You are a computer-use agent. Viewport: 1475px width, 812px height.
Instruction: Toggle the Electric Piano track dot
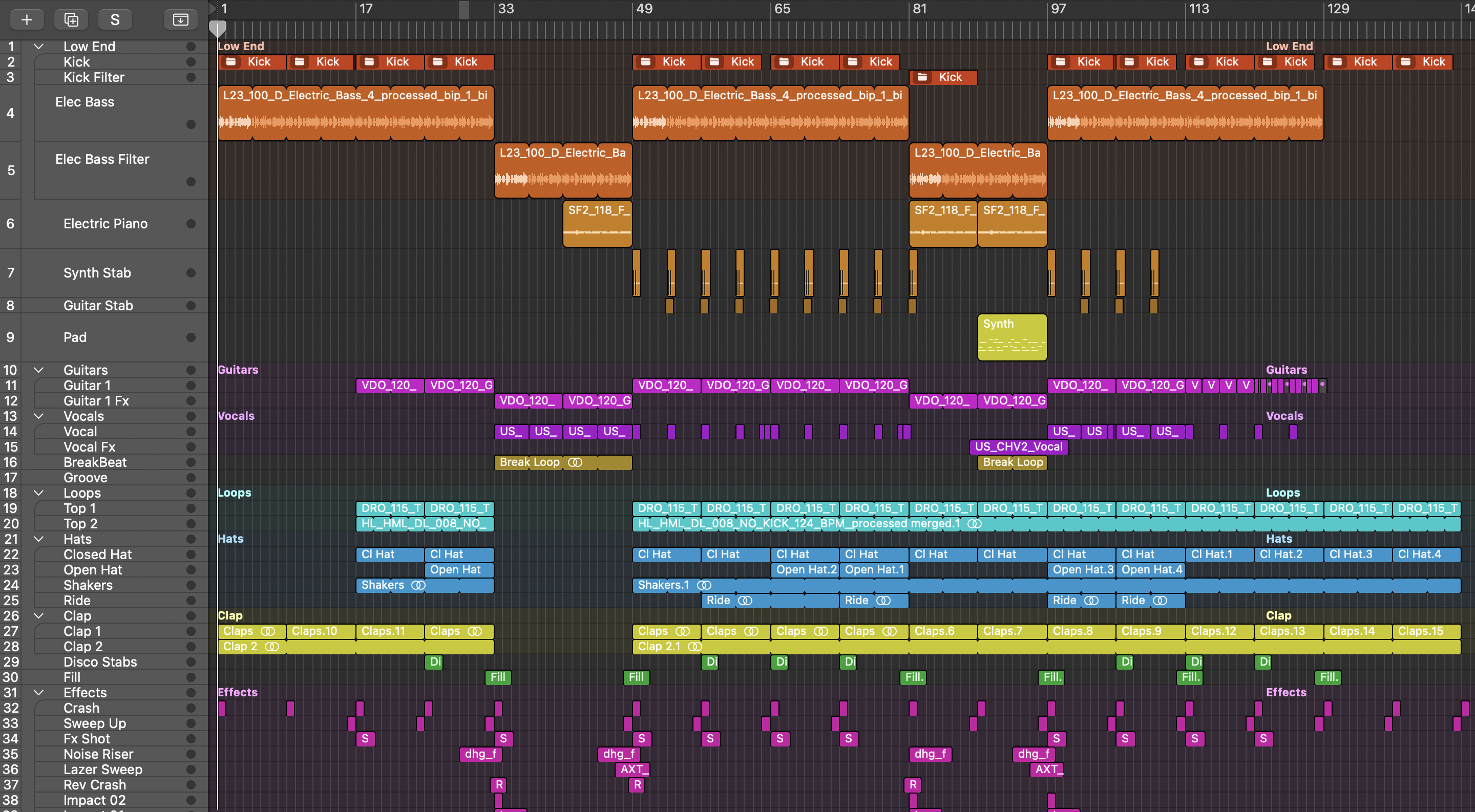[x=191, y=224]
